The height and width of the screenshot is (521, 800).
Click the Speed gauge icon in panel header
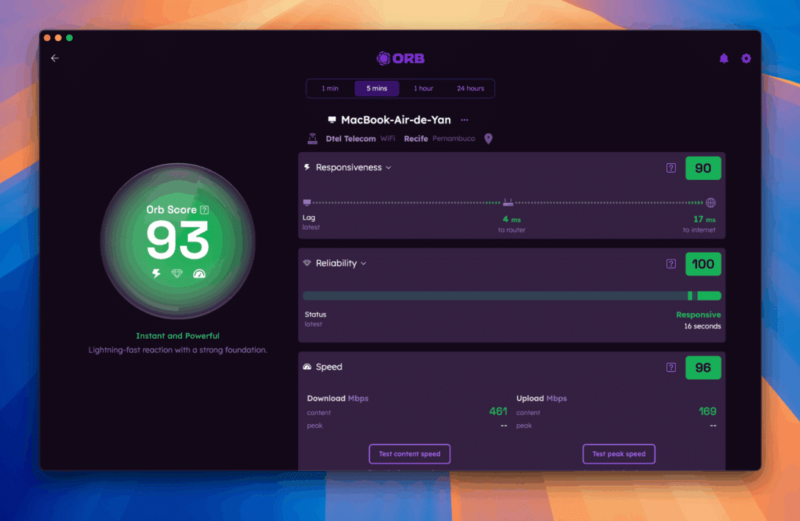pos(307,366)
